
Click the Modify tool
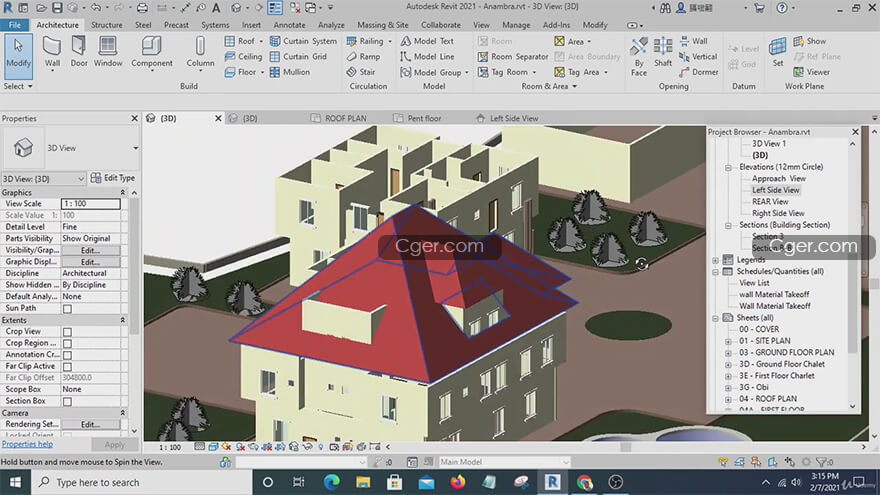[19, 56]
